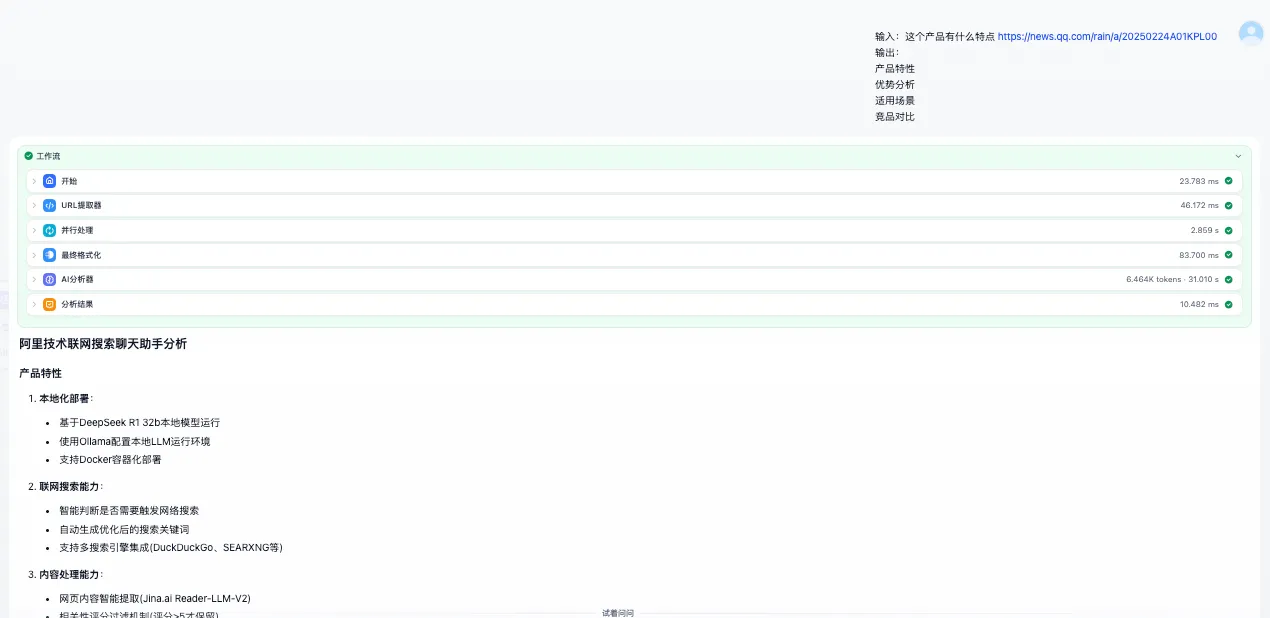Click the 最终格式化 node icon

[49, 255]
